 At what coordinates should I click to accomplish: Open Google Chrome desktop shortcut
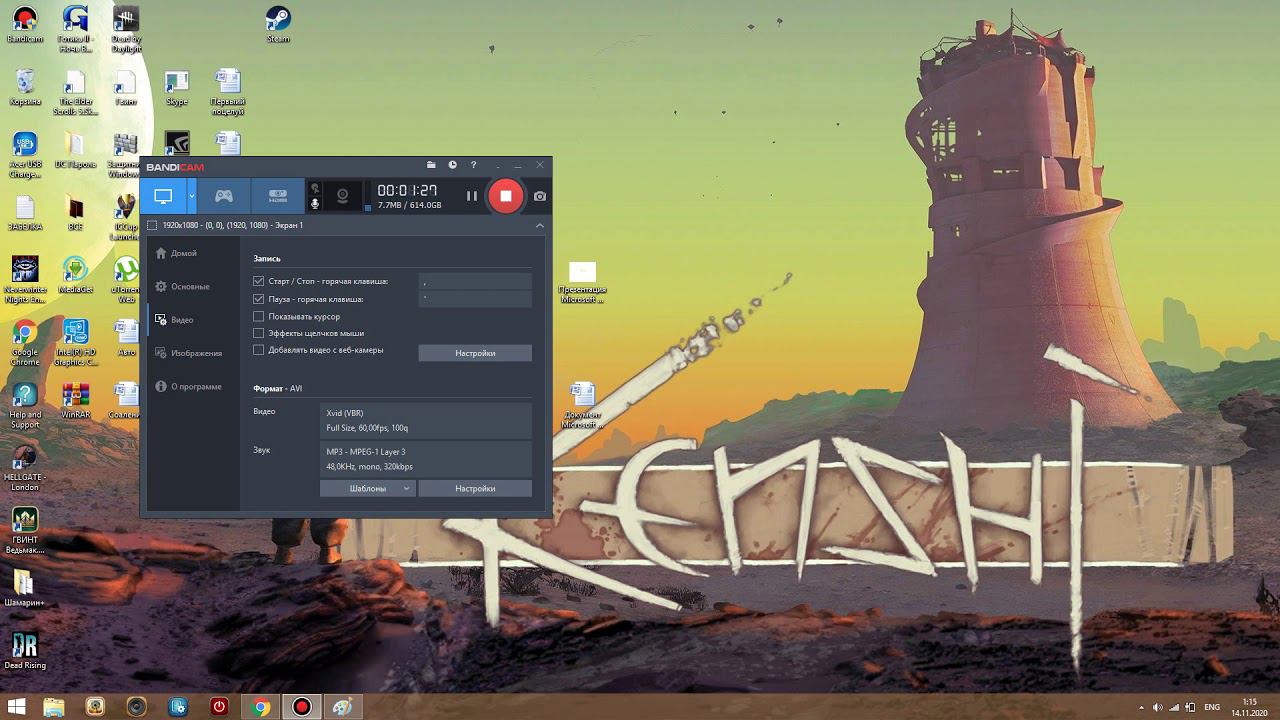pos(25,343)
